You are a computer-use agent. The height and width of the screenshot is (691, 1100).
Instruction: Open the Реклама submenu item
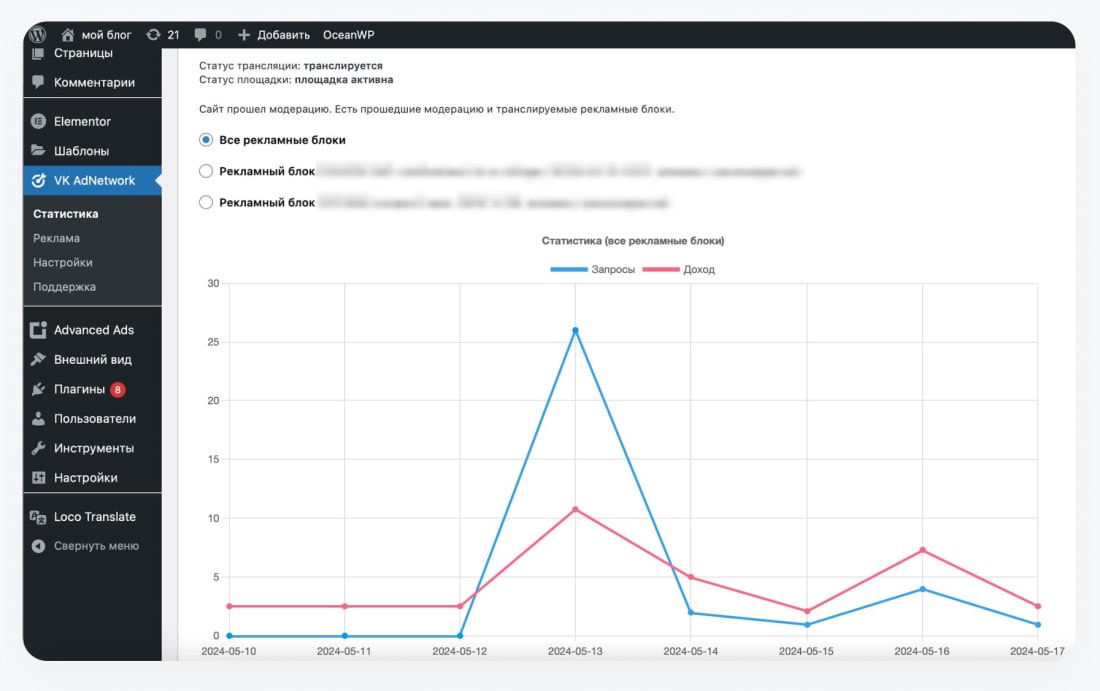pyautogui.click(x=56, y=238)
